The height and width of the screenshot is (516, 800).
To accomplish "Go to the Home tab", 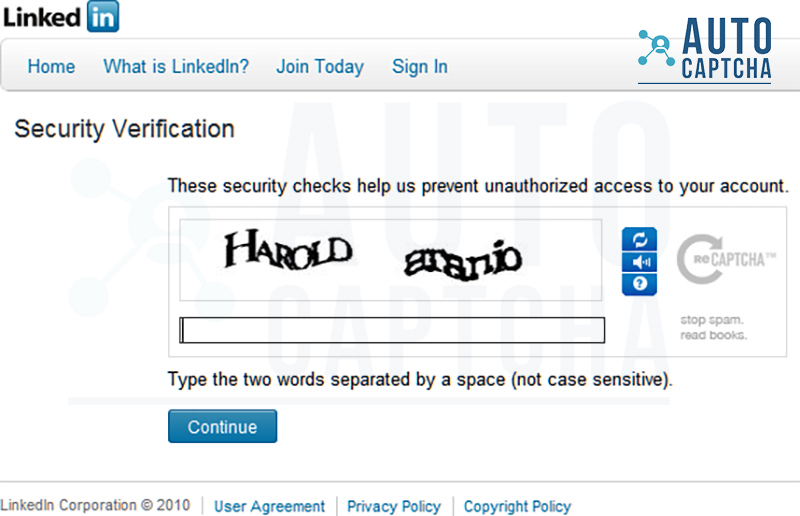I will tap(51, 67).
